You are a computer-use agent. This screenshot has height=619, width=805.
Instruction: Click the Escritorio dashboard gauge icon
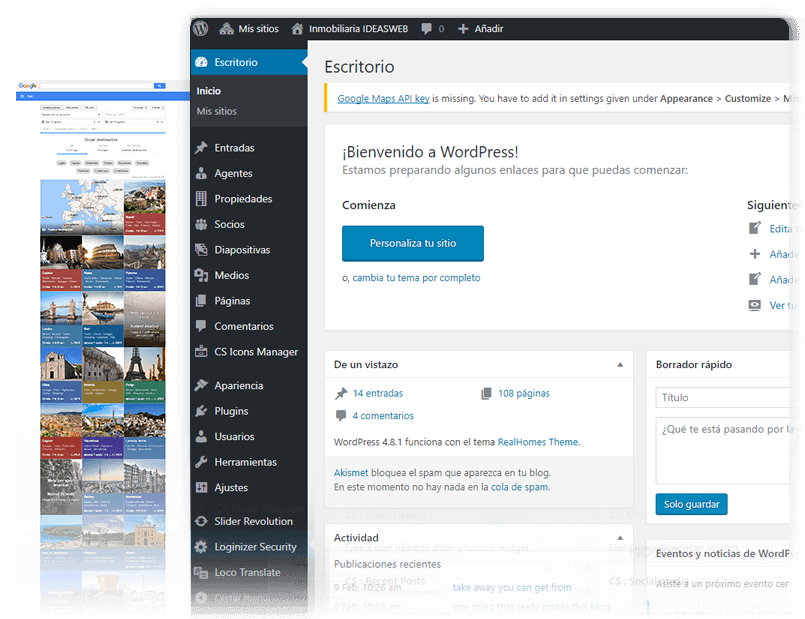pos(201,62)
